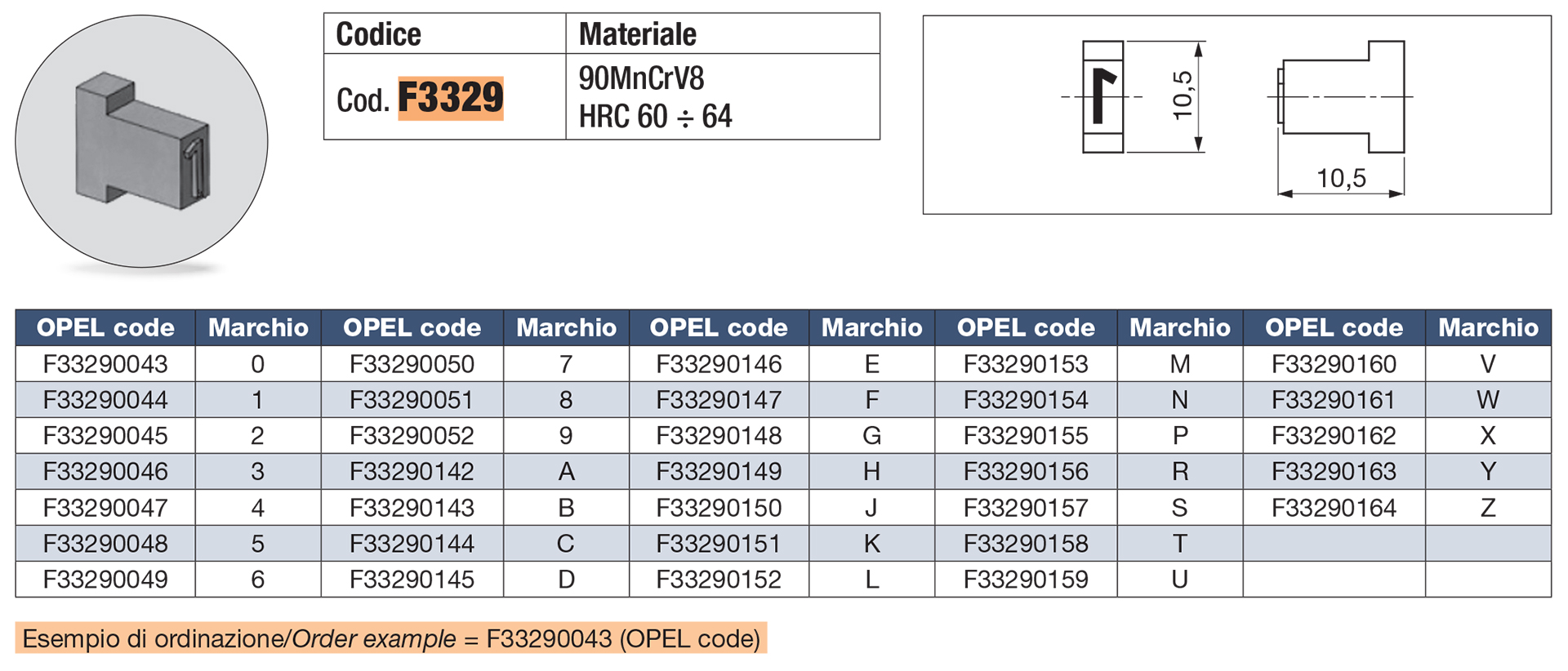Screen dimensions: 1568x671
Task: Select cell F33290164 for letter Z
Action: tap(1334, 508)
